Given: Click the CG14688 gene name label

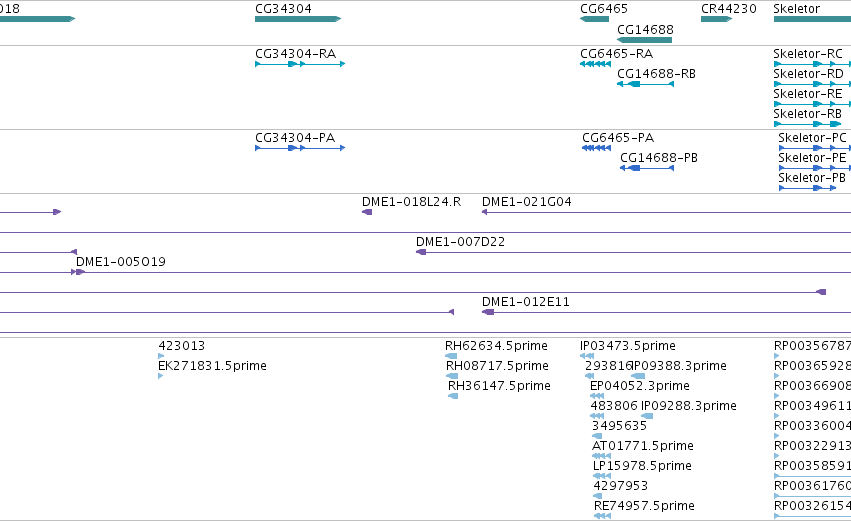Looking at the screenshot, I should tap(645, 30).
